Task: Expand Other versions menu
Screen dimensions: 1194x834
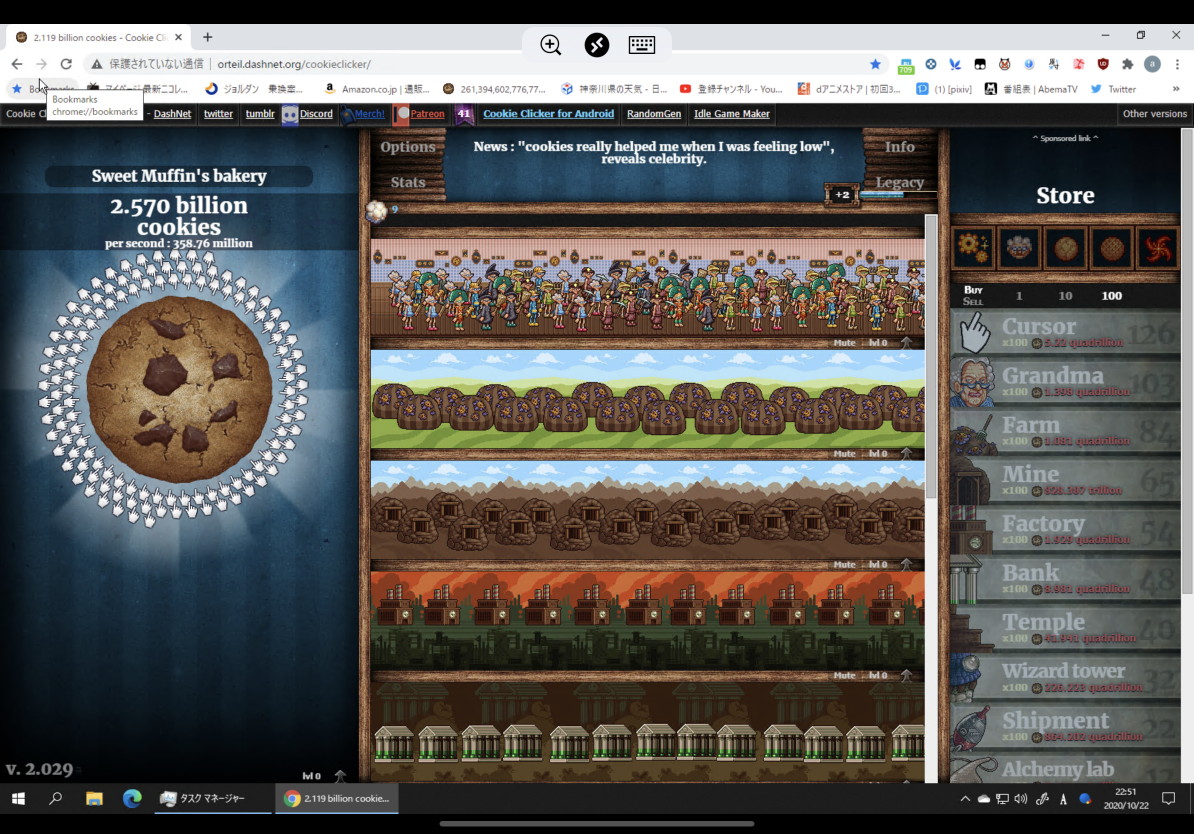Action: (1154, 113)
